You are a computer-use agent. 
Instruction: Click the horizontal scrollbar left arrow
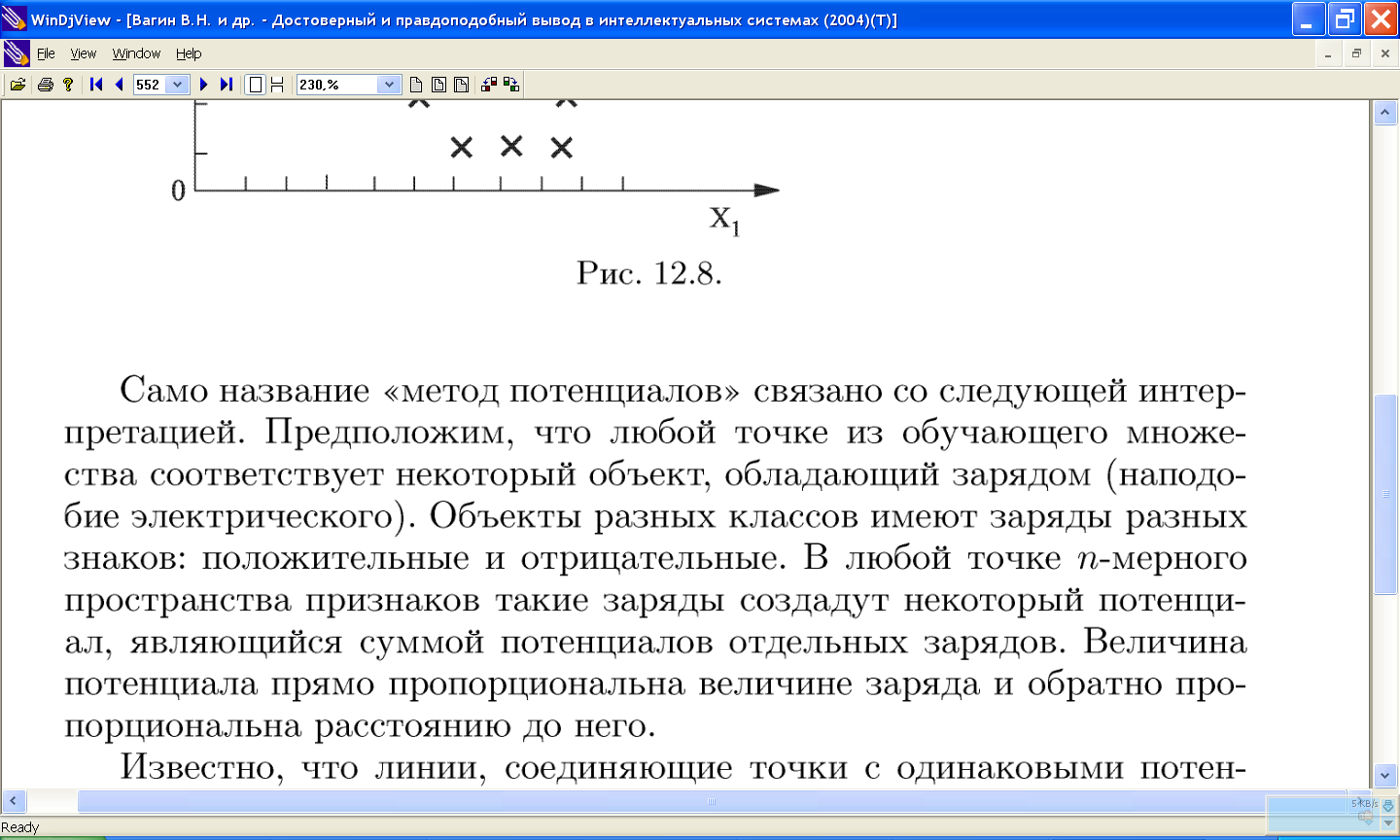[12, 801]
